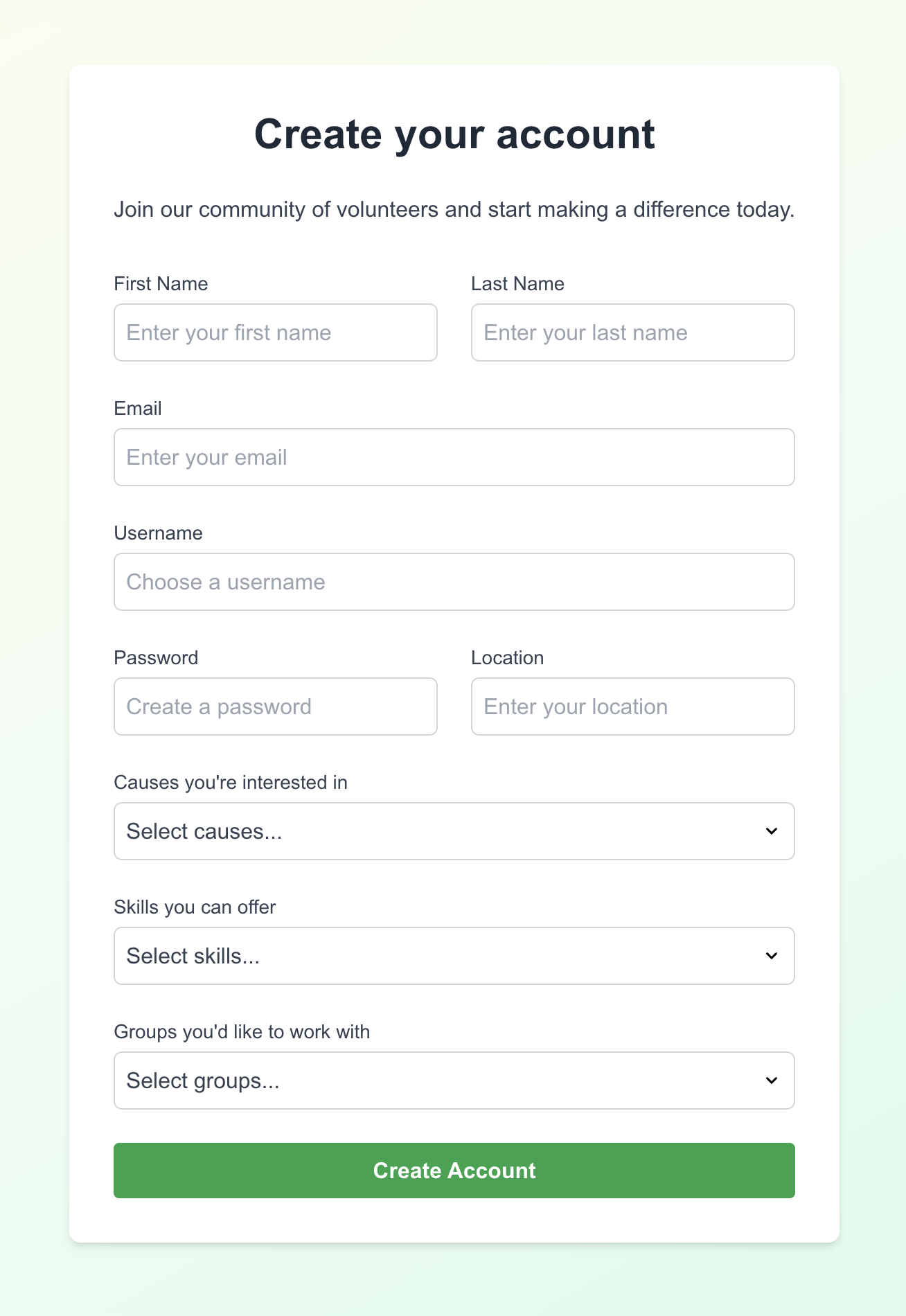906x1316 pixels.
Task: Click the Enter your location field
Action: [633, 706]
